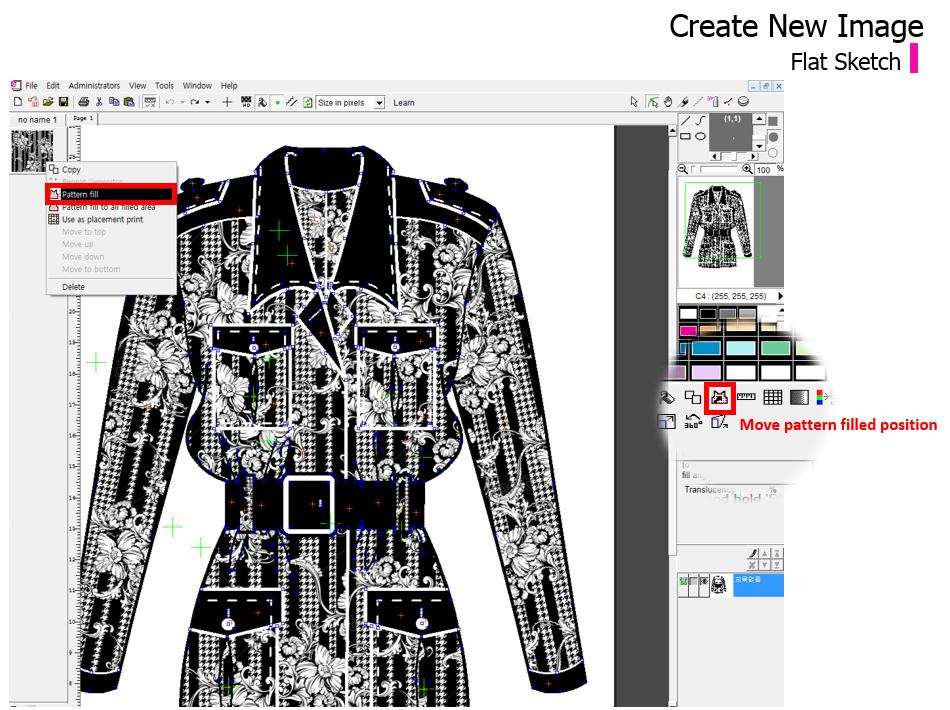Select the paint bucket fill tool
The width and height of the screenshot is (950, 710).
(x=667, y=397)
